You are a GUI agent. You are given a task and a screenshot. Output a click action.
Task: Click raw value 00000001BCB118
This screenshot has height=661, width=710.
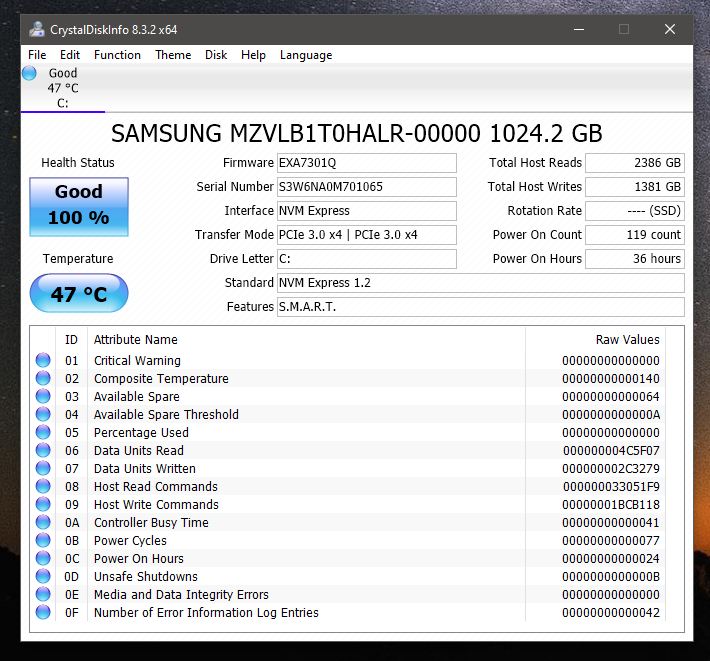pos(611,504)
